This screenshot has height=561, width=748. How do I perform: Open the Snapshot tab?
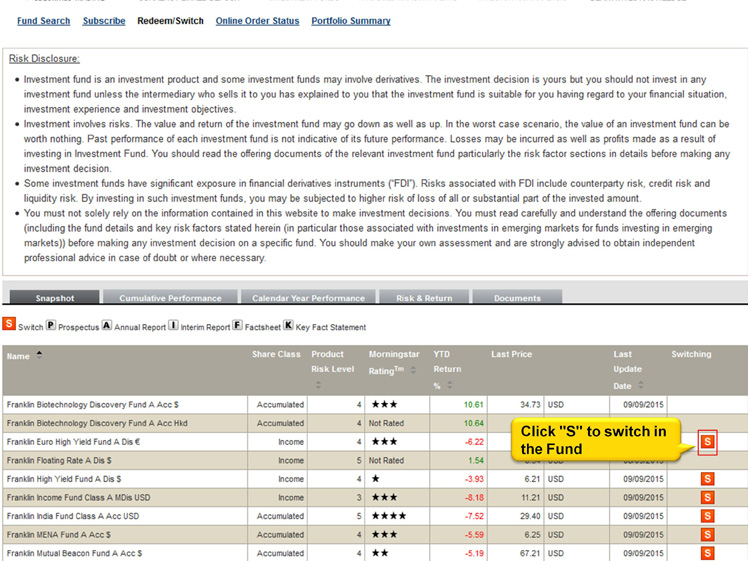click(x=54, y=297)
